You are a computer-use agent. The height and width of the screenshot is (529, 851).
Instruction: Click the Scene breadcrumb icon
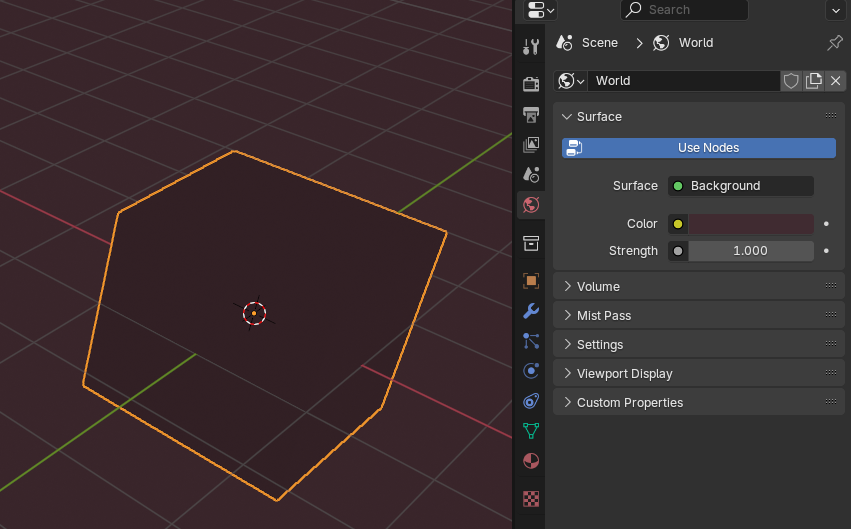point(564,42)
